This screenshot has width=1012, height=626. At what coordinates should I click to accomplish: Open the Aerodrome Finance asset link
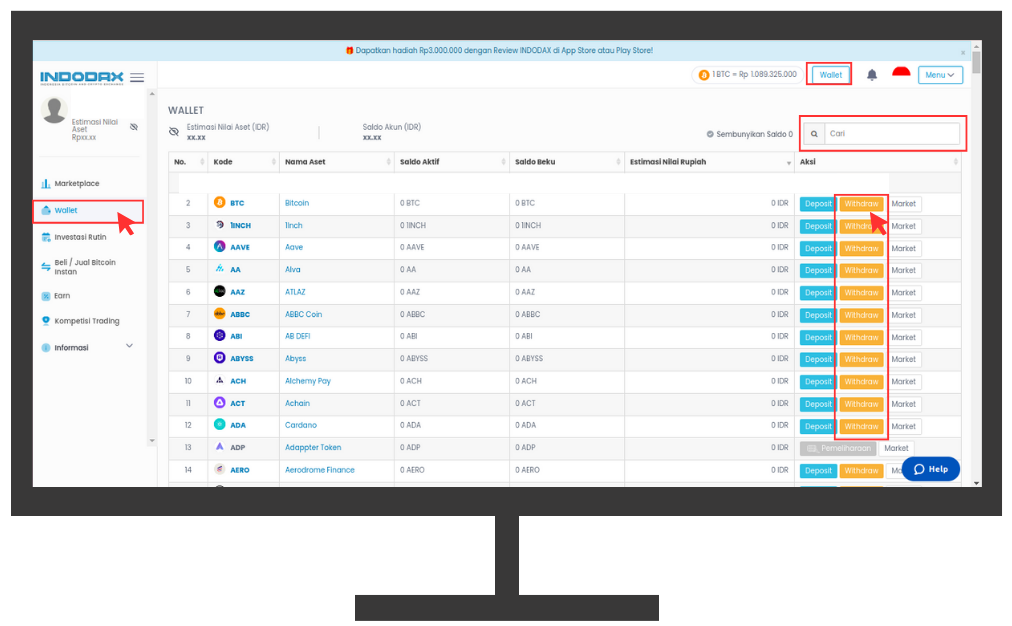(x=319, y=470)
